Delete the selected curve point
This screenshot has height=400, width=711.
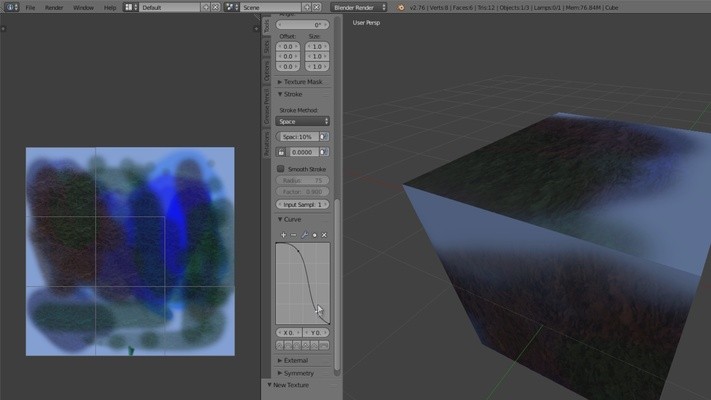click(x=324, y=234)
